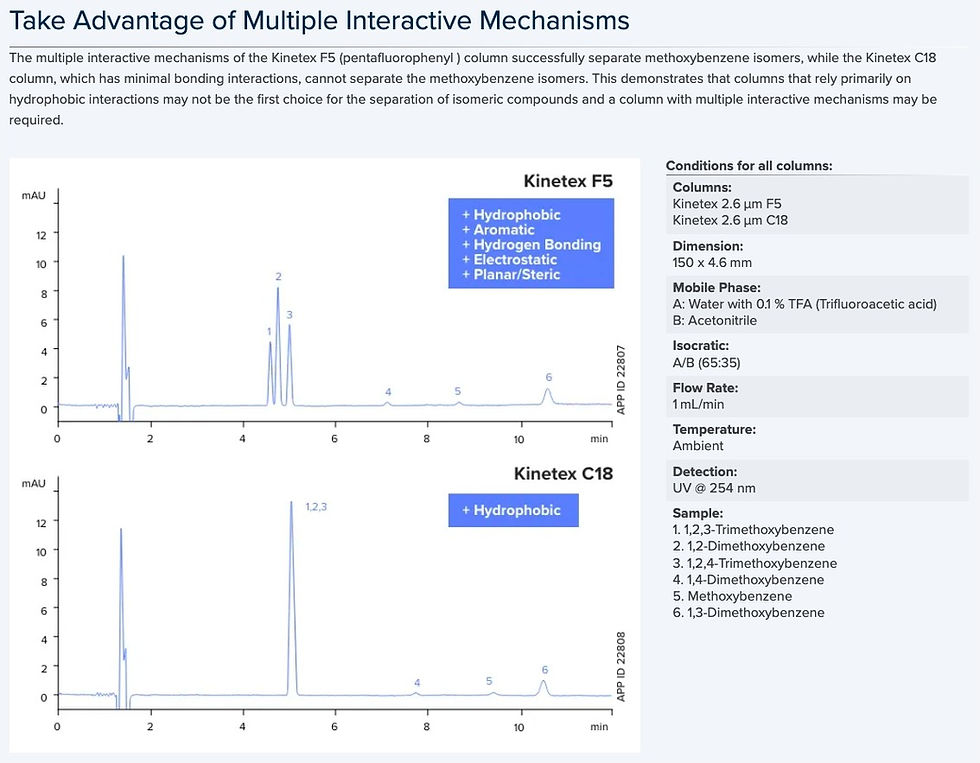Click 'A: Water with 0.1 % TFA' line
This screenshot has width=980, height=763.
[x=804, y=304]
